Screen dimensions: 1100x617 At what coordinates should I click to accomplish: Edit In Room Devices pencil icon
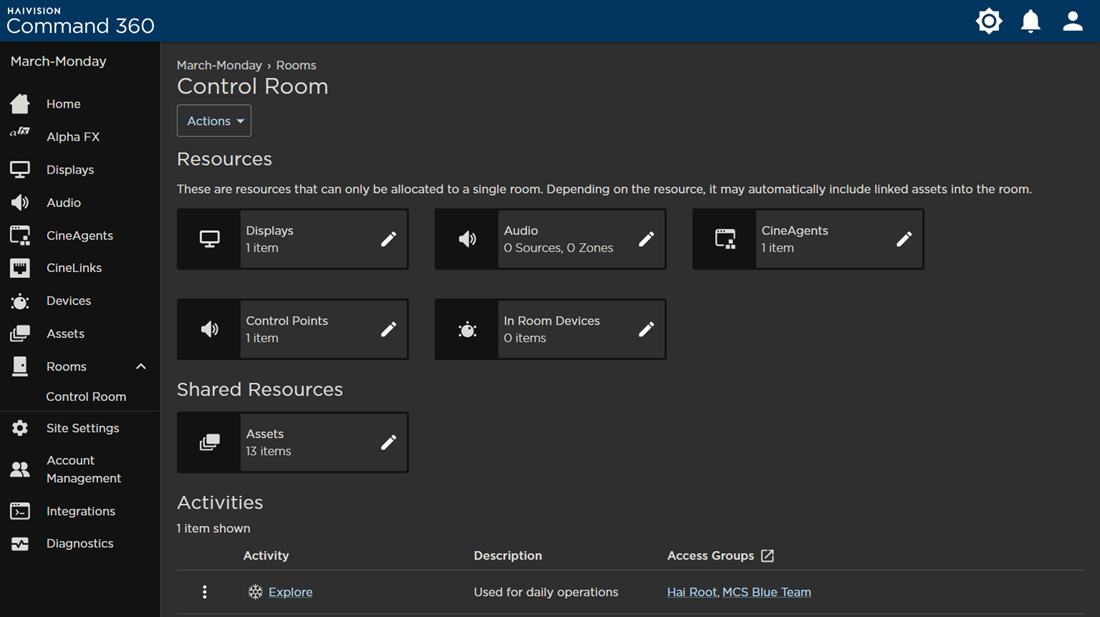coord(646,329)
